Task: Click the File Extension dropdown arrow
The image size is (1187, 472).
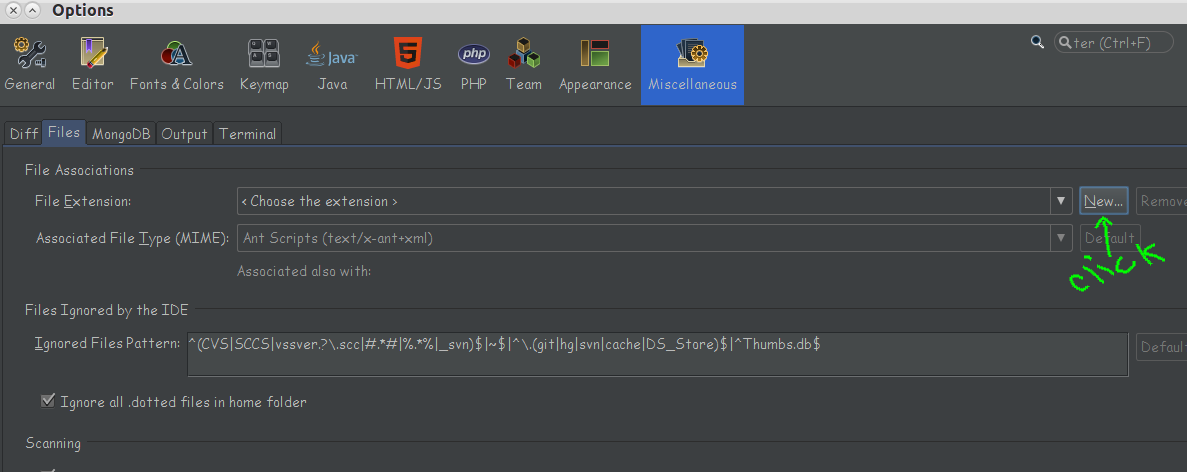Action: pyautogui.click(x=1061, y=201)
